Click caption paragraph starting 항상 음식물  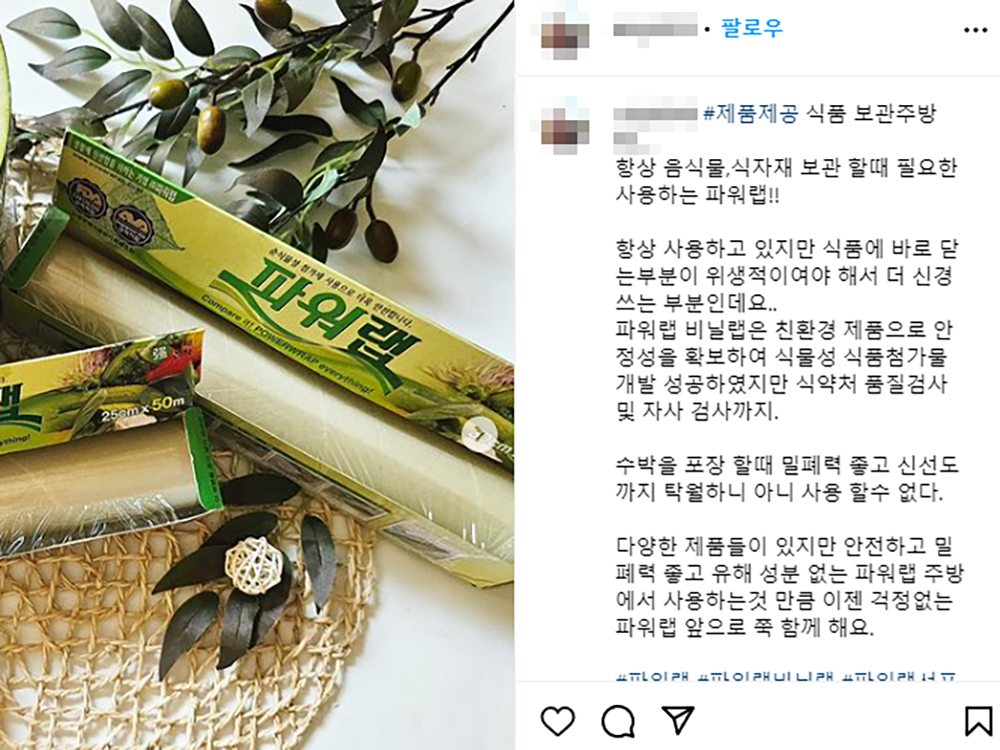[x=786, y=181]
